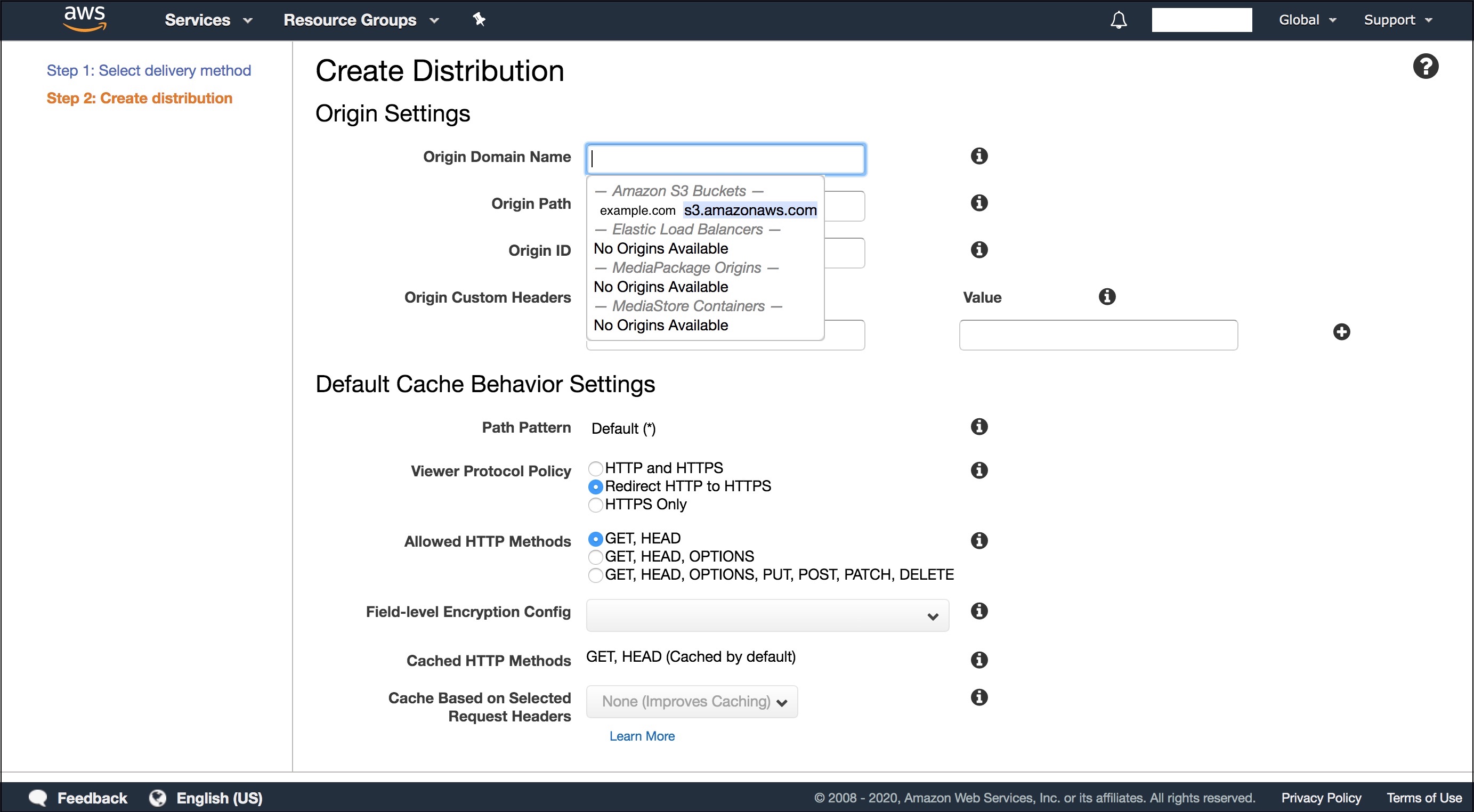Show info for Field-level Encryption Config
1474x812 pixels.
979,611
